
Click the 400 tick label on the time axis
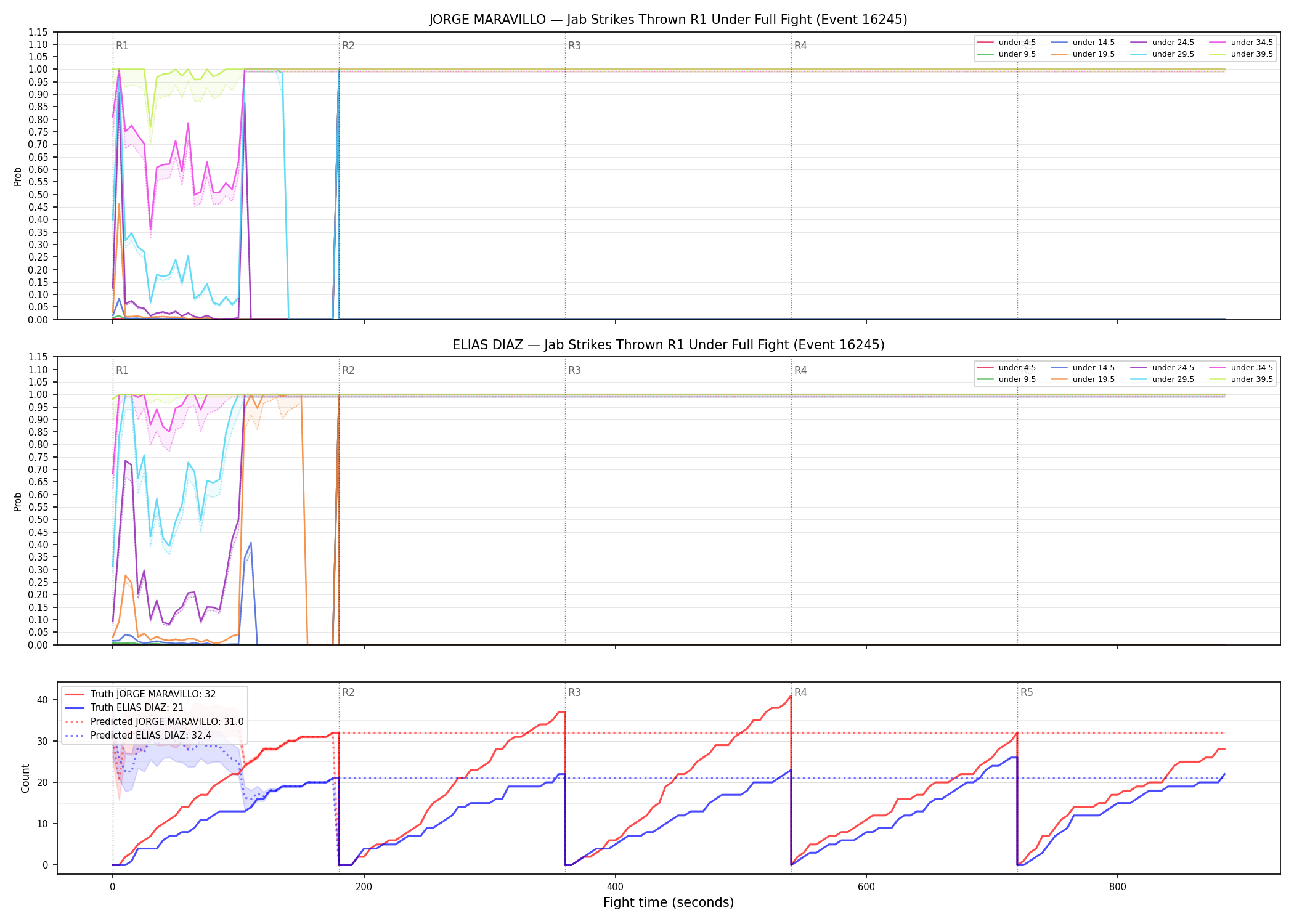click(615, 887)
